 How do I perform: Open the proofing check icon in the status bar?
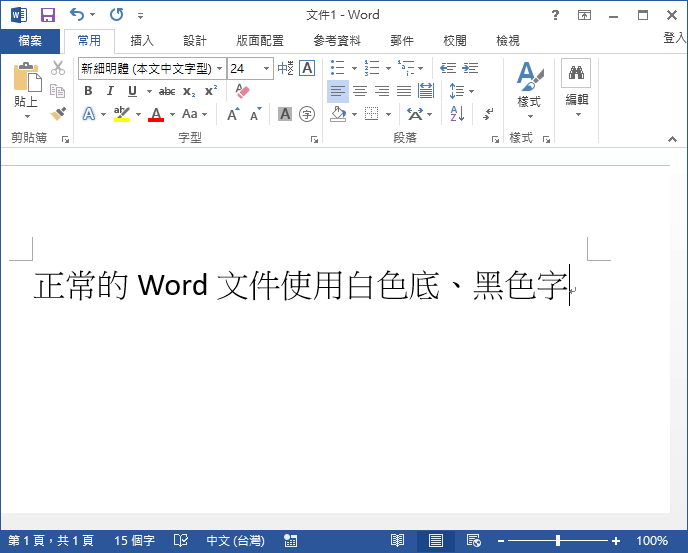pyautogui.click(x=180, y=540)
